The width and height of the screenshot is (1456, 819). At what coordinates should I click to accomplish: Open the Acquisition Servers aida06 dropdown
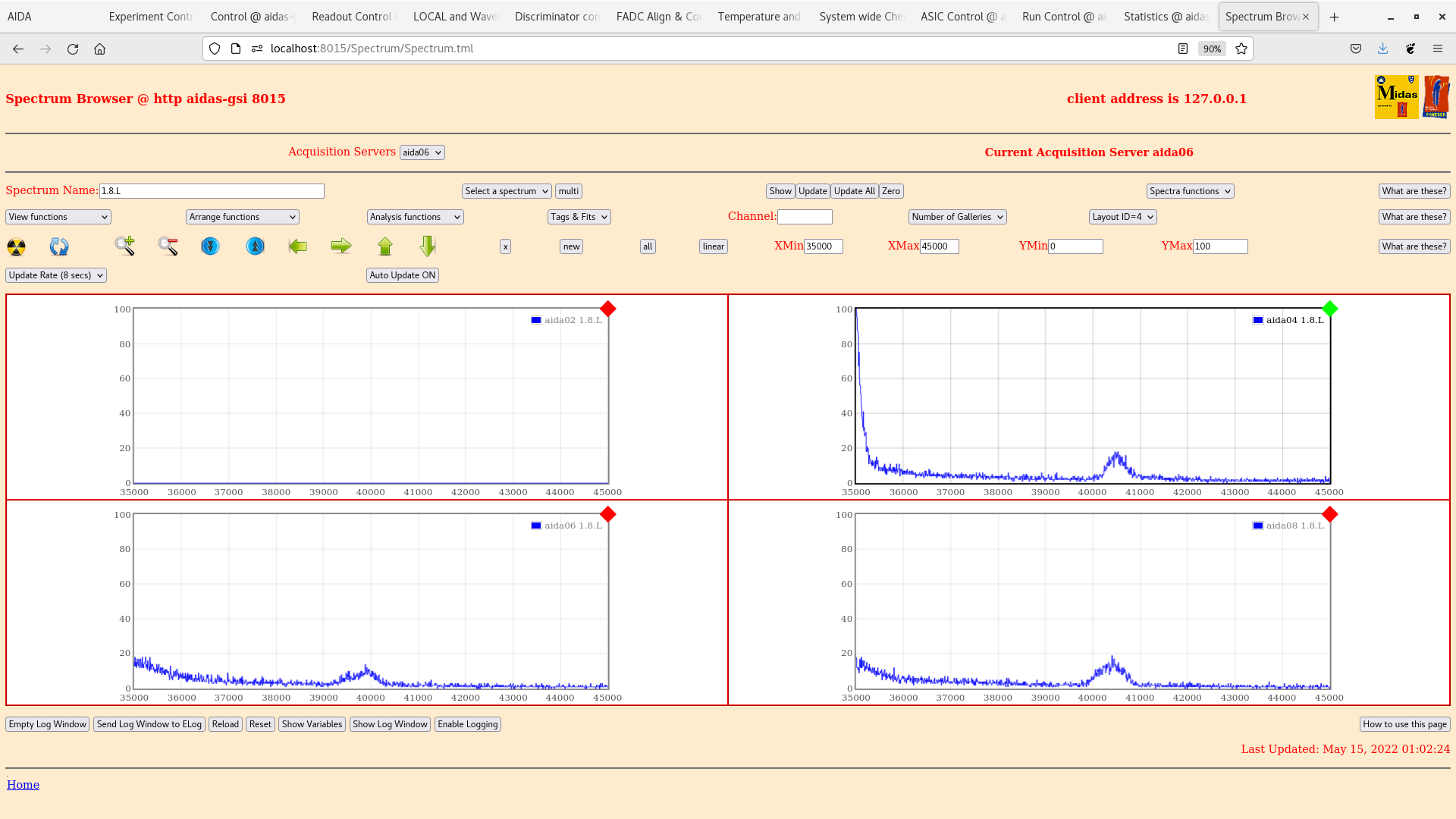[422, 152]
